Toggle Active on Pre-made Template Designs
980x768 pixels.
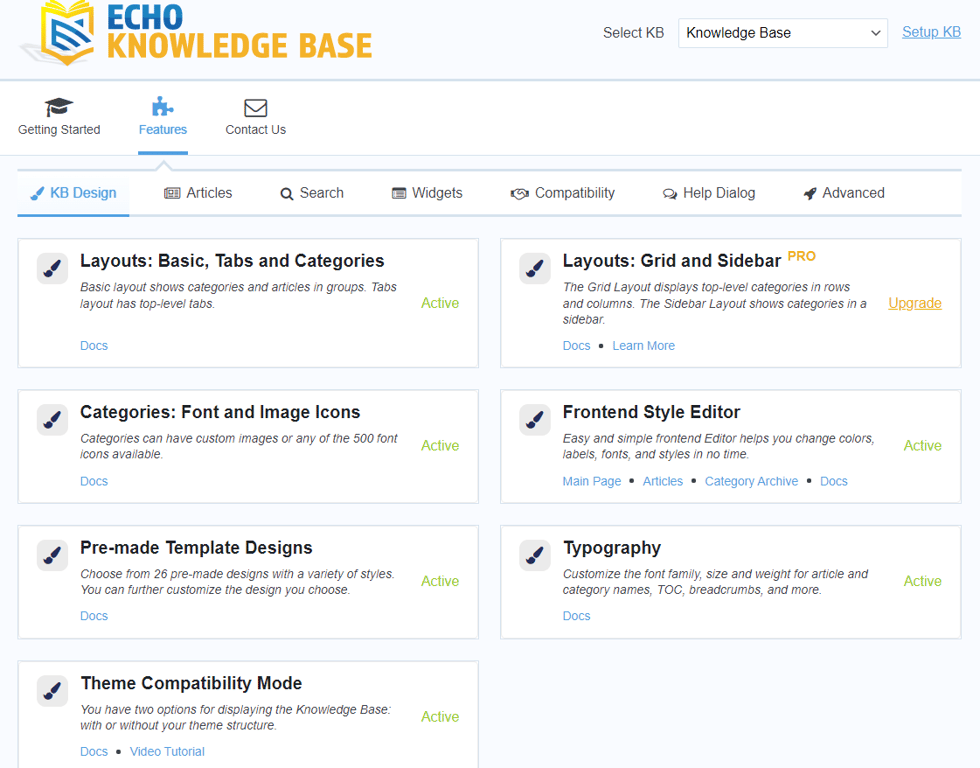[440, 581]
